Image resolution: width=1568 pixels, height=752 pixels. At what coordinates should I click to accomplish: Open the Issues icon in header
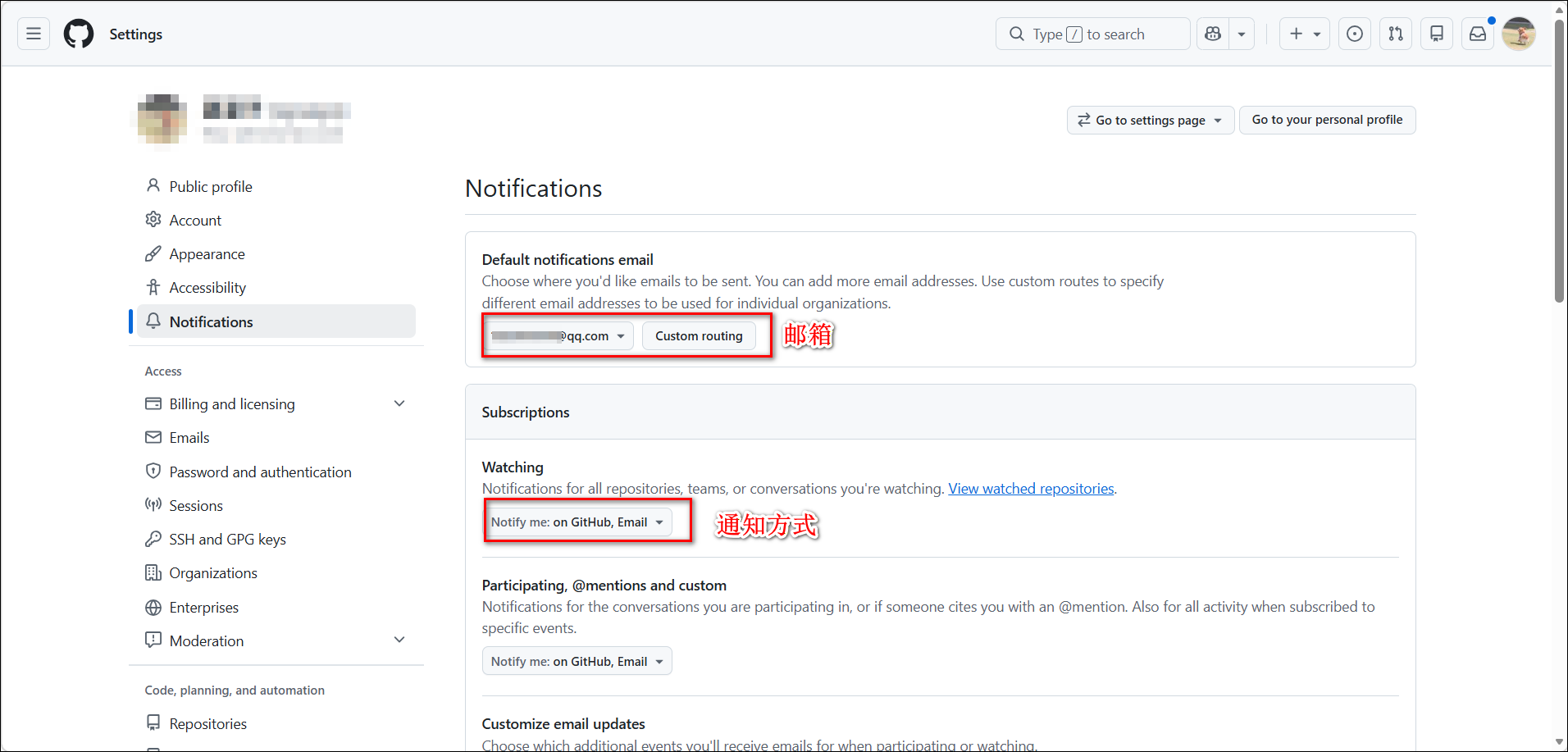click(x=1355, y=34)
